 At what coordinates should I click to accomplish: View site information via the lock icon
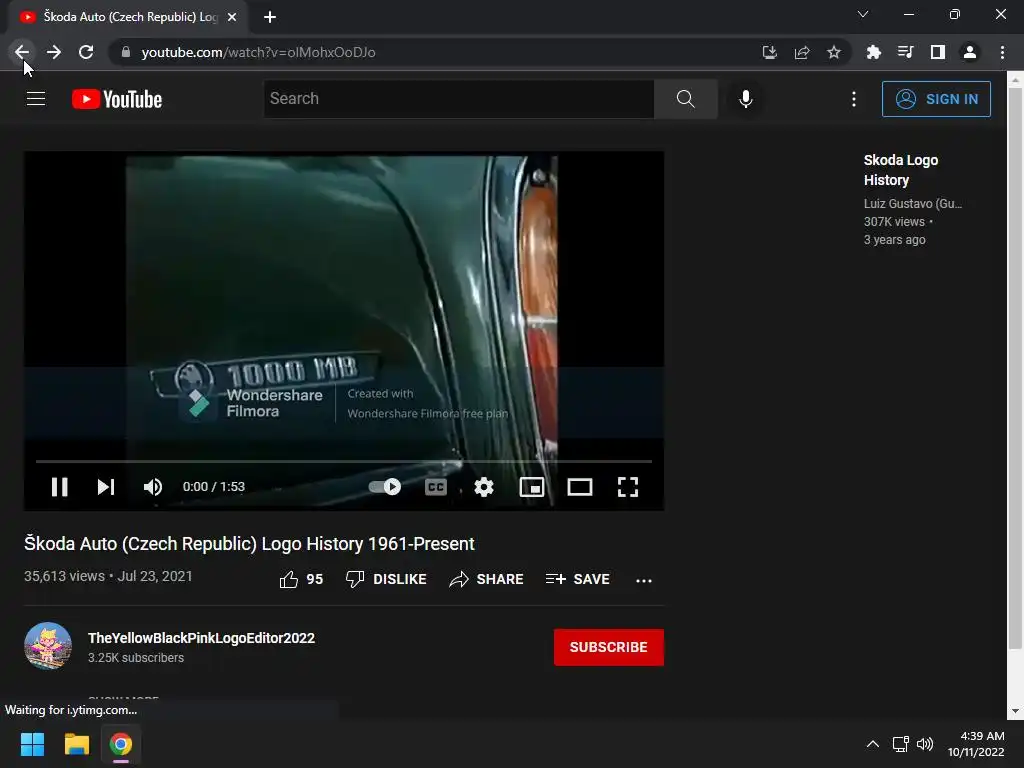(x=126, y=52)
